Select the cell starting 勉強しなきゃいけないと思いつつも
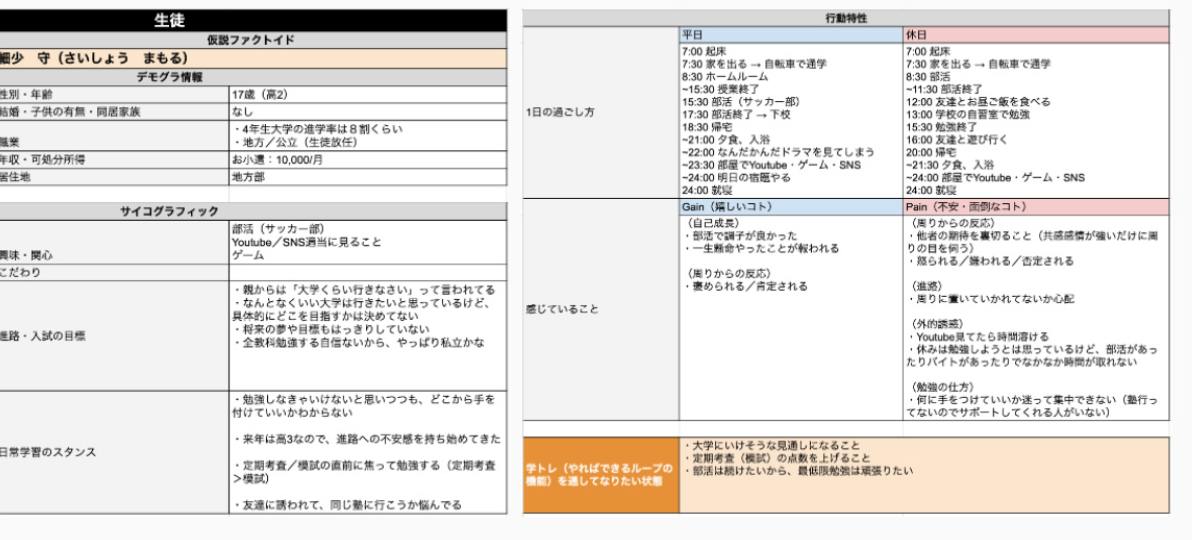Viewport: 1192px width, 540px height. [x=368, y=453]
